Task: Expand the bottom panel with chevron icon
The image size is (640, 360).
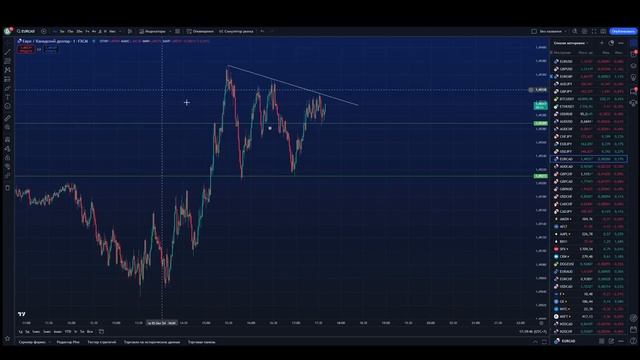Action: click(535, 342)
